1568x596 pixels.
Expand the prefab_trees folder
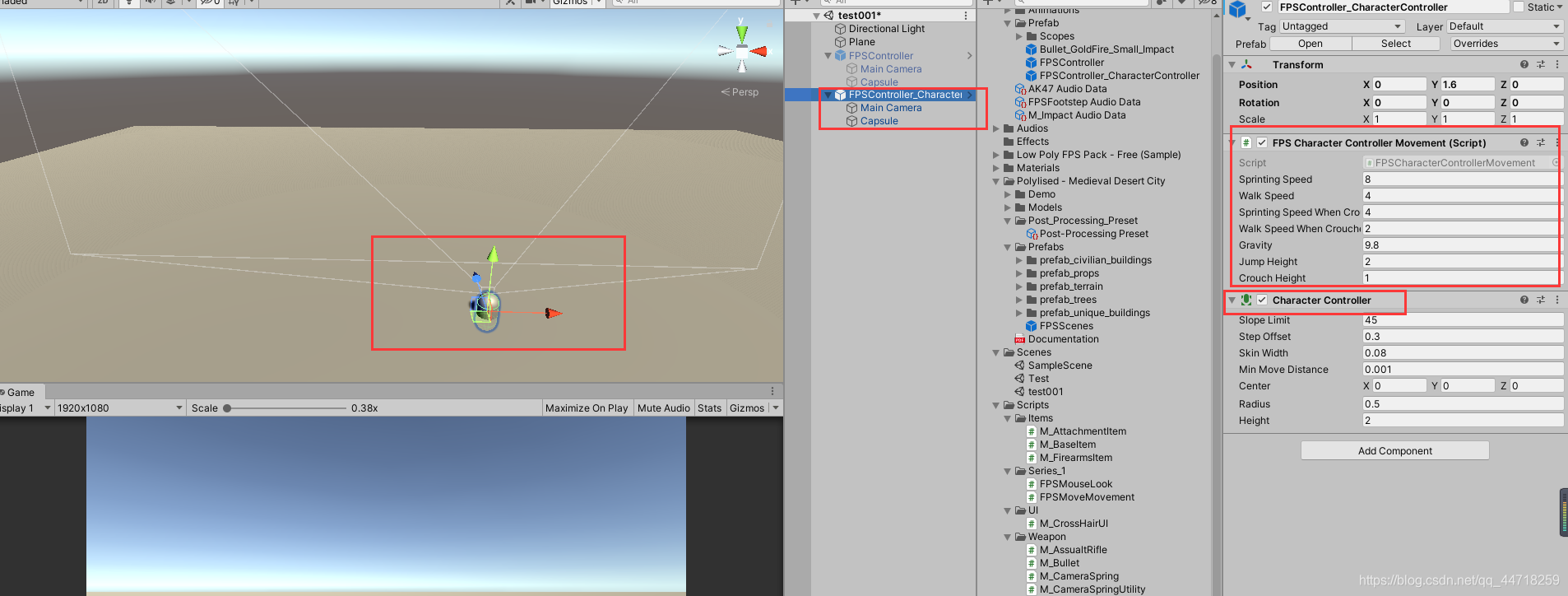pyautogui.click(x=1019, y=300)
